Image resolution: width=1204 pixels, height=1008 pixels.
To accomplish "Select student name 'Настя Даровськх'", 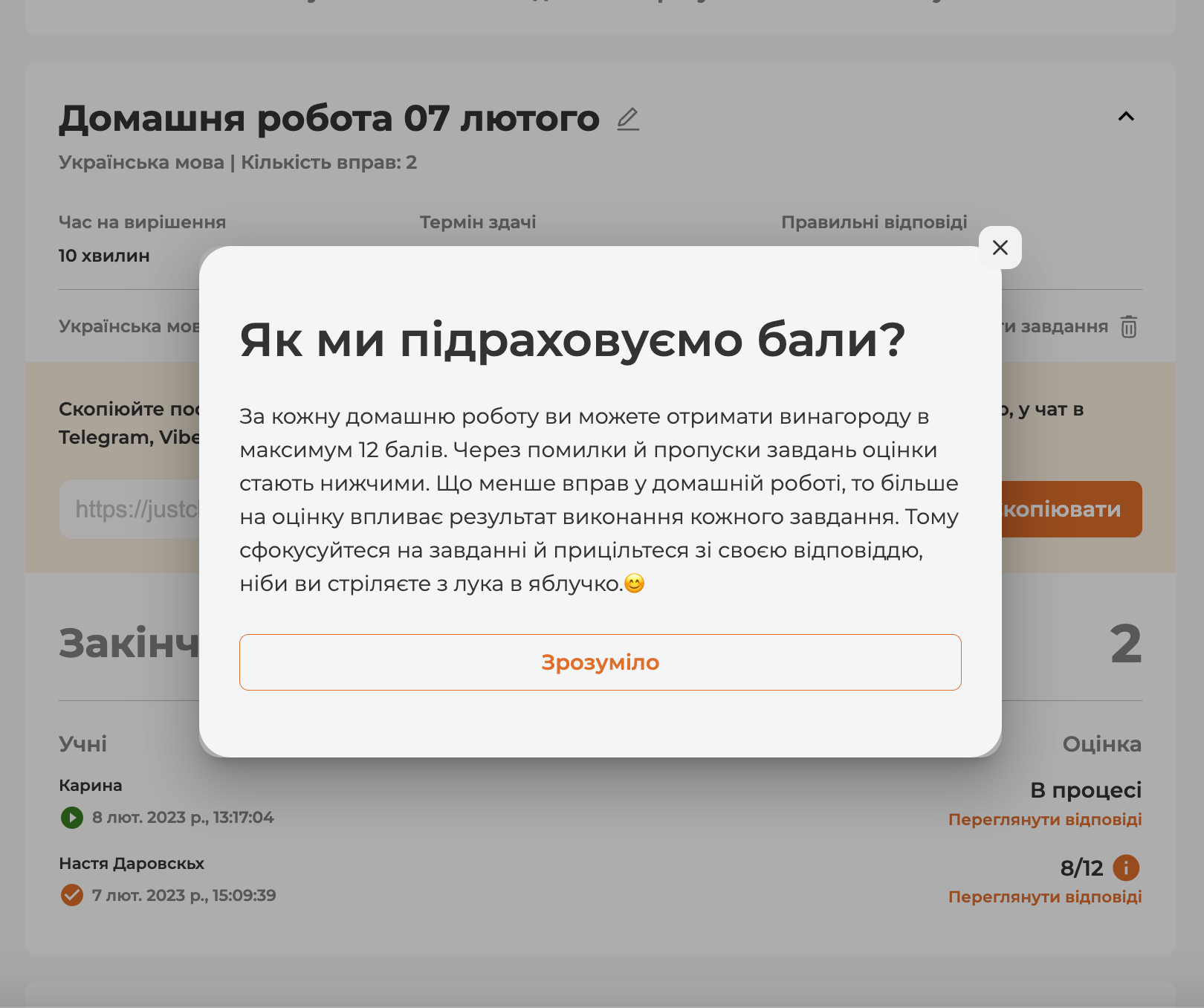I will pyautogui.click(x=132, y=863).
